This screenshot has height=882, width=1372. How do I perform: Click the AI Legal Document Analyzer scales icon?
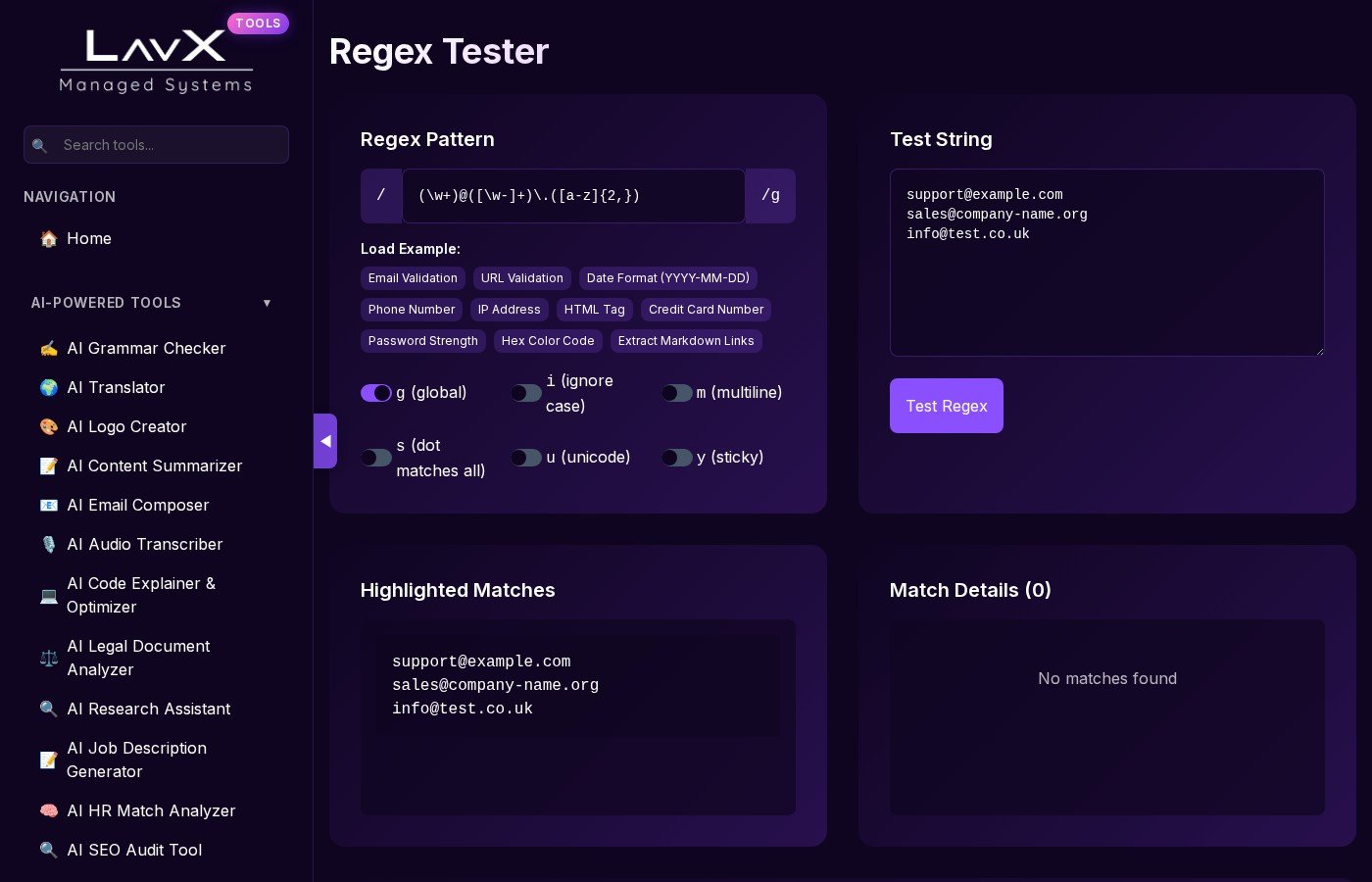(48, 659)
